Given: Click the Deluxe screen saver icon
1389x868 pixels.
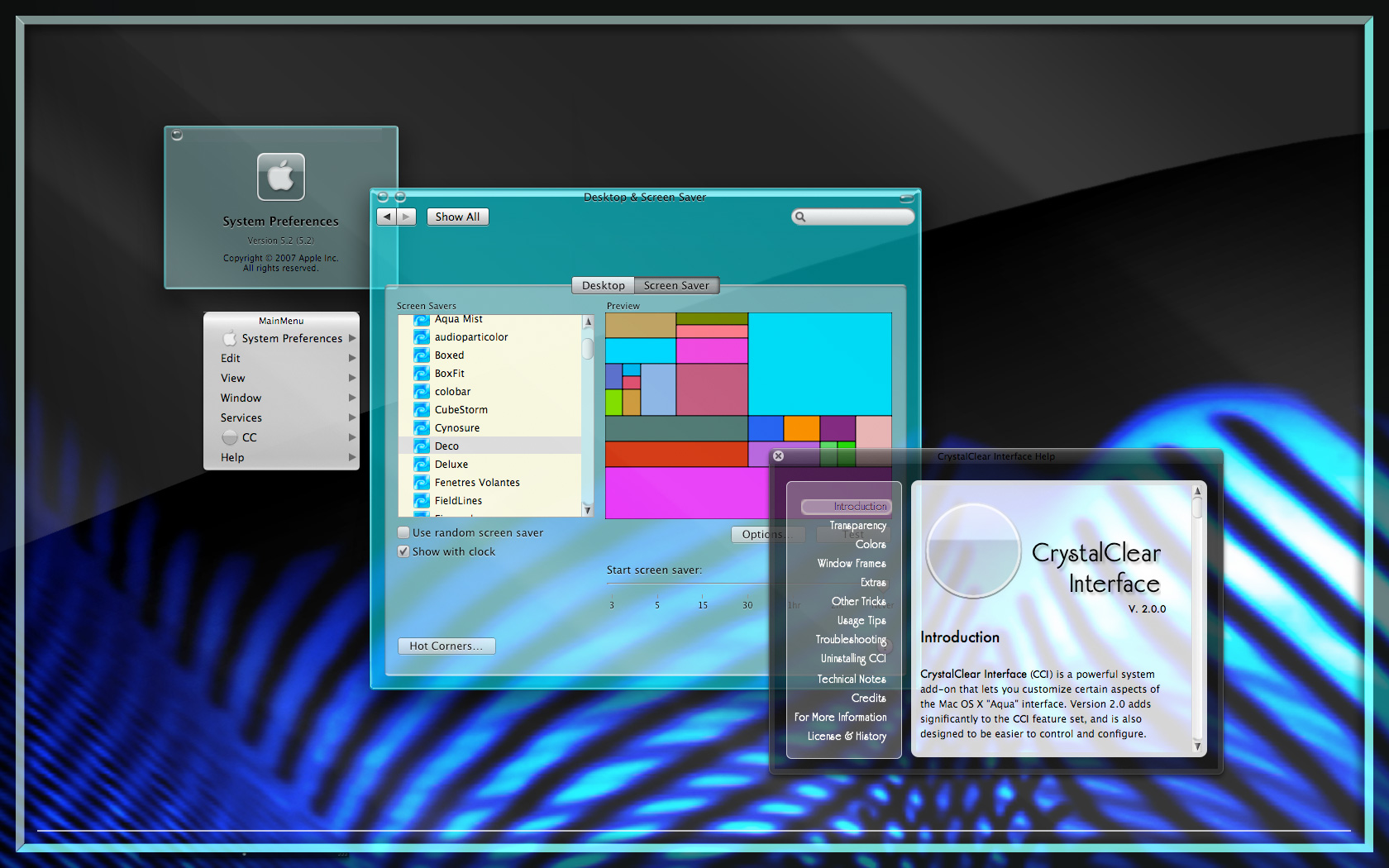Looking at the screenshot, I should click(422, 465).
